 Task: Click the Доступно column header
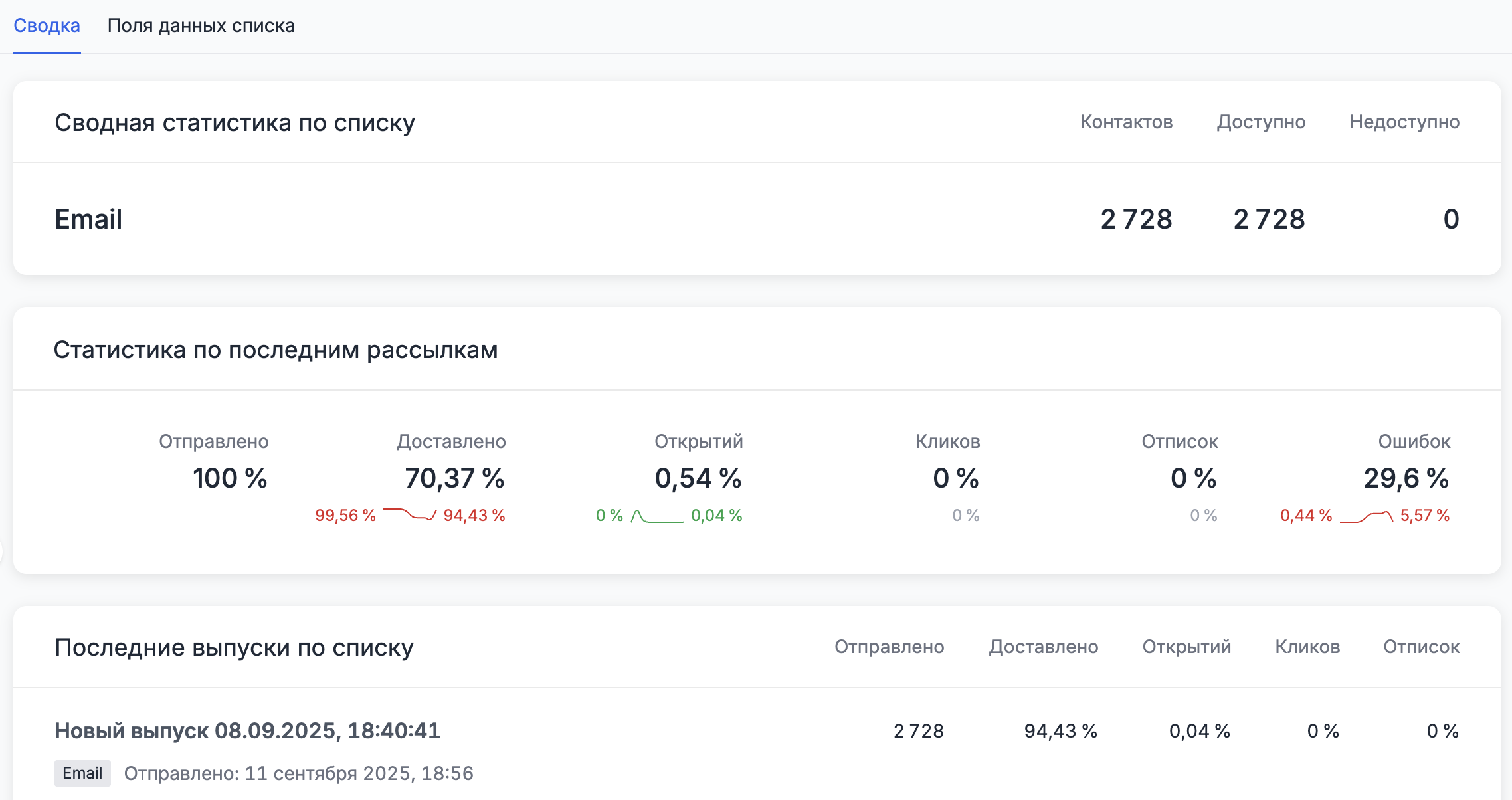pos(1261,122)
